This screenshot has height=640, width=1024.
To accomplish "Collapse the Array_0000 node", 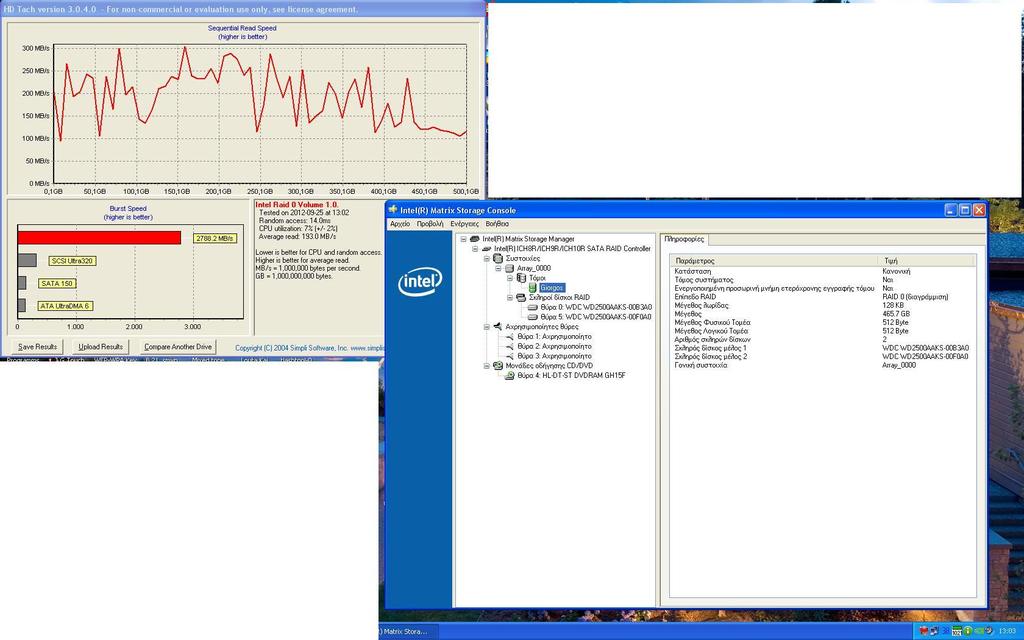I will click(x=499, y=268).
